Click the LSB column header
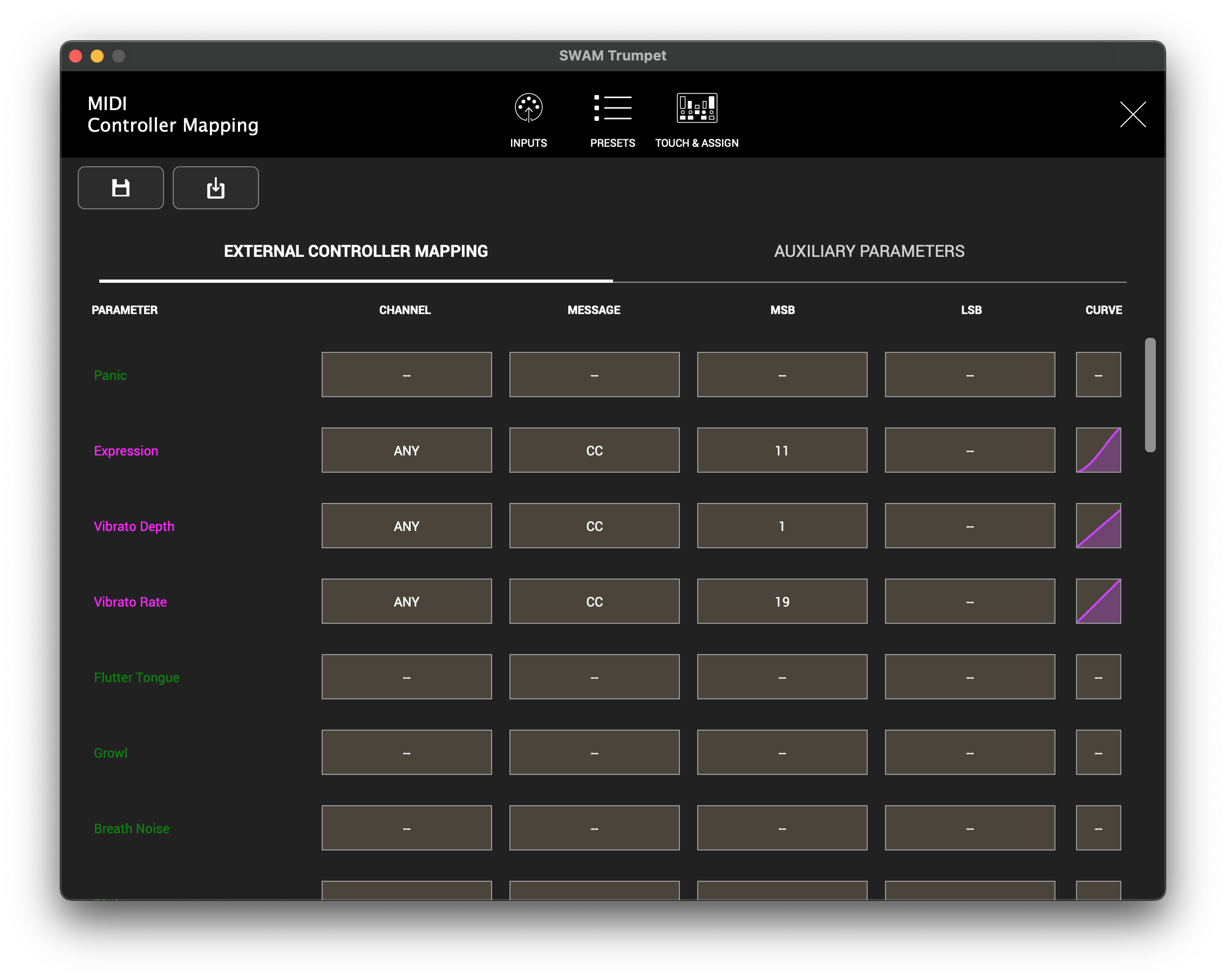Image resolution: width=1226 pixels, height=980 pixels. 971,310
